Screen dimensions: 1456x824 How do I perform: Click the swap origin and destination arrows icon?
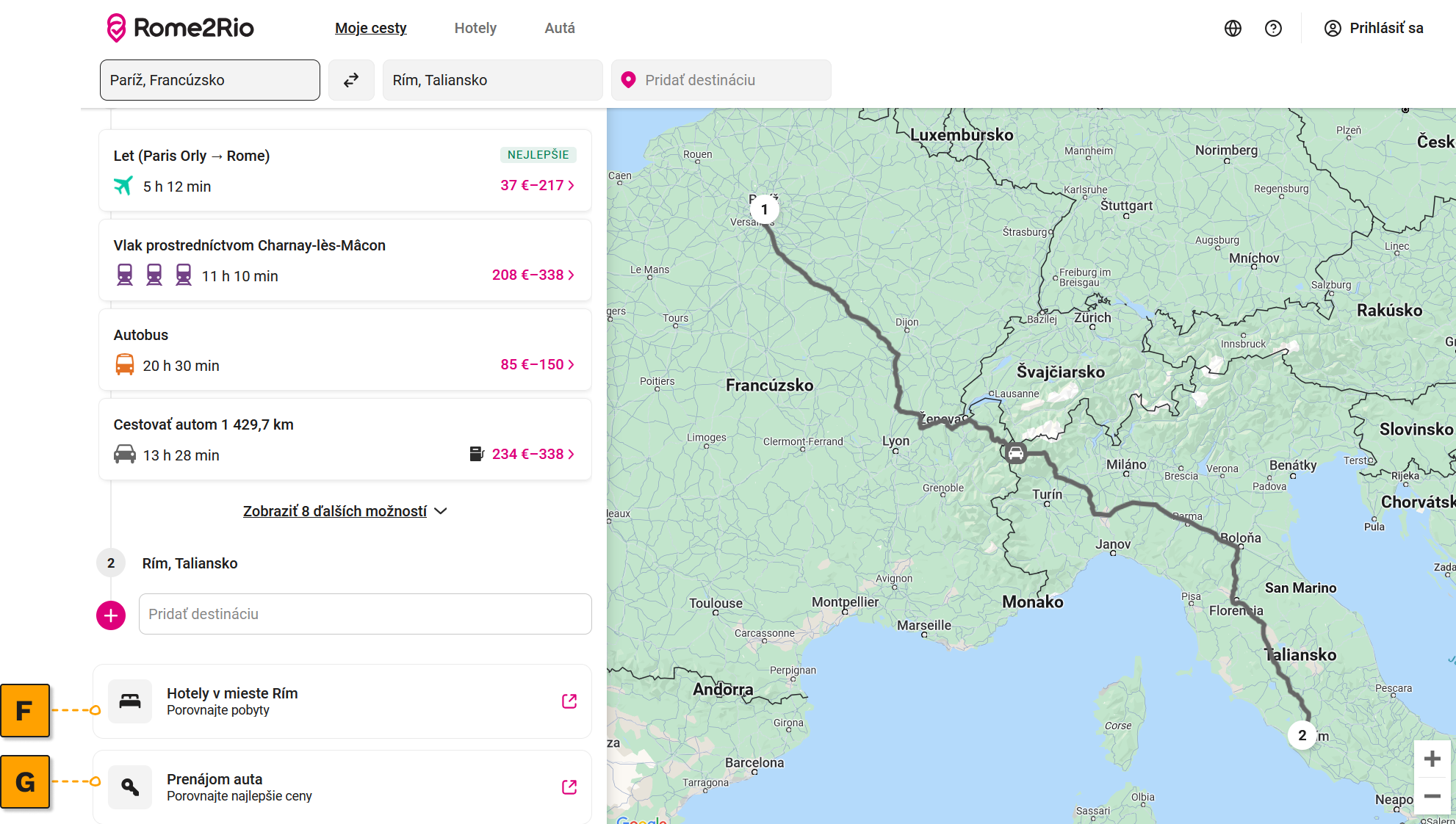351,80
